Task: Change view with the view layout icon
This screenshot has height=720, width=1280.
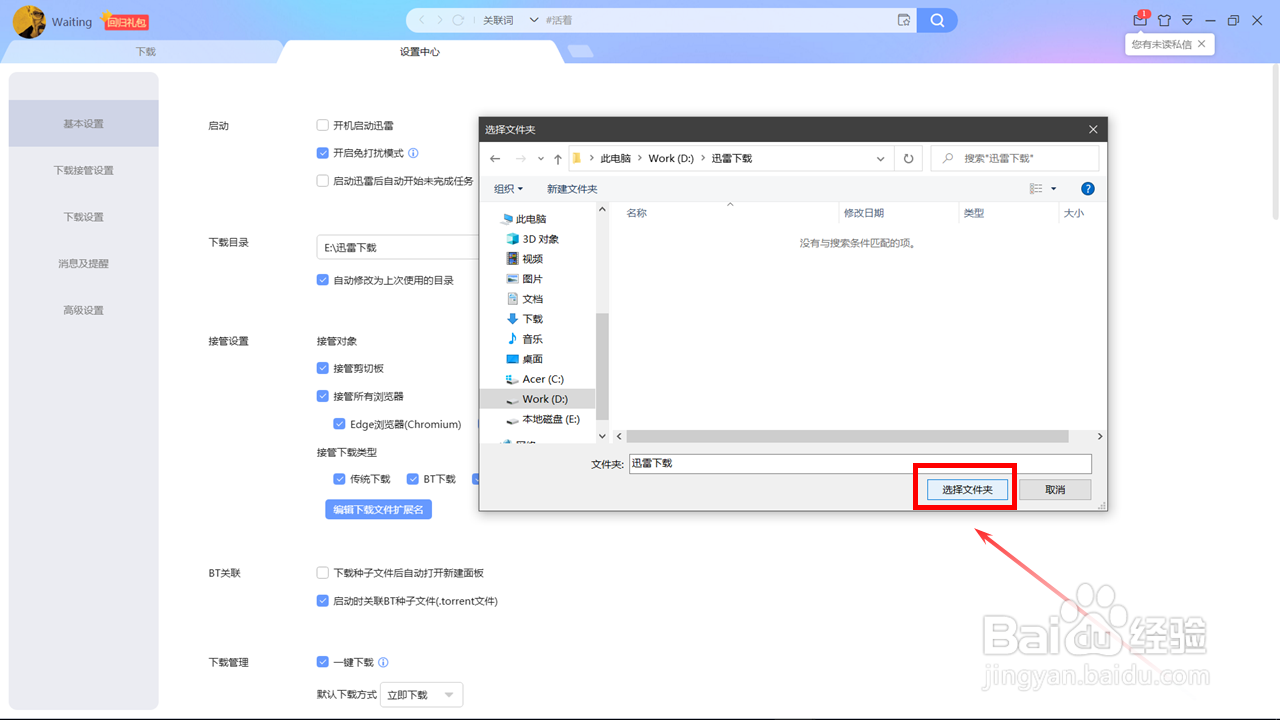Action: coord(1037,189)
